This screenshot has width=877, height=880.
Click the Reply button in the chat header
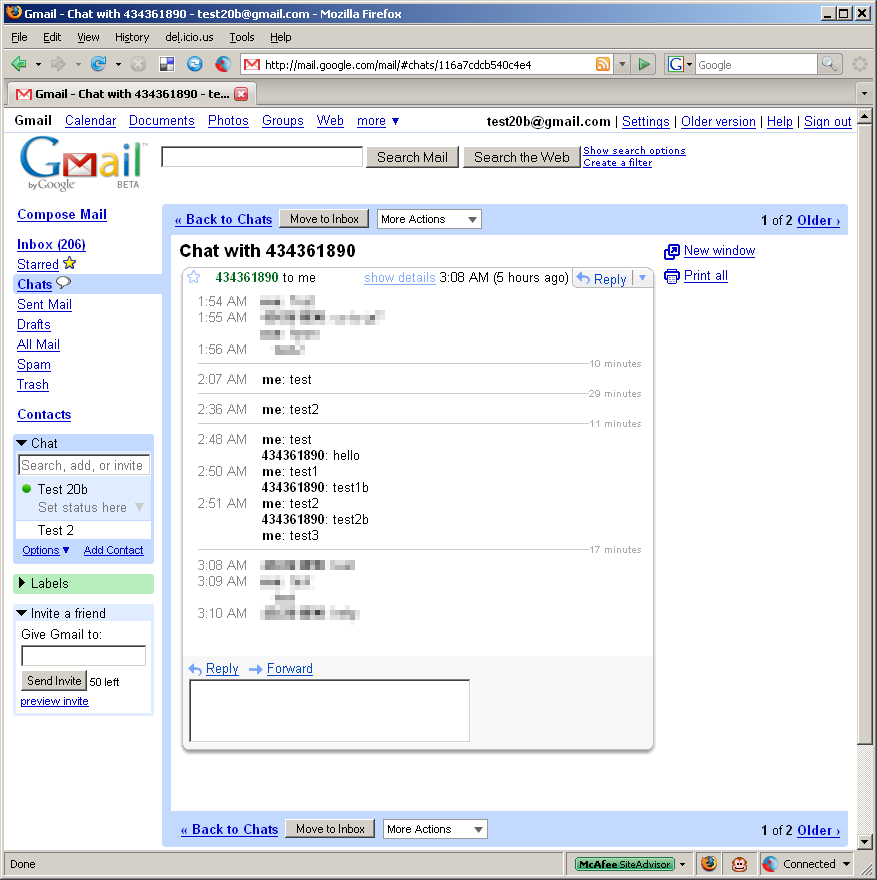point(602,278)
